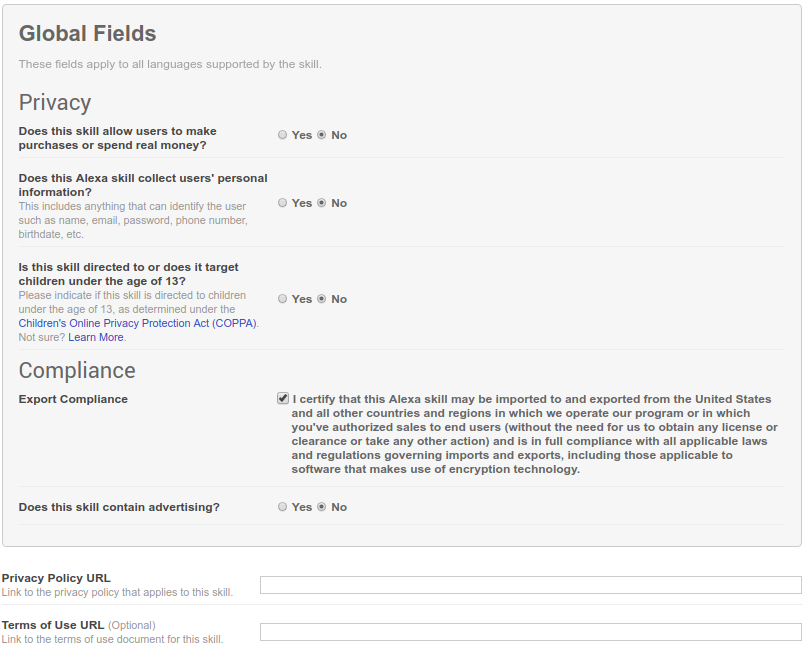Focus the Privacy Policy URL input field

tap(530, 585)
